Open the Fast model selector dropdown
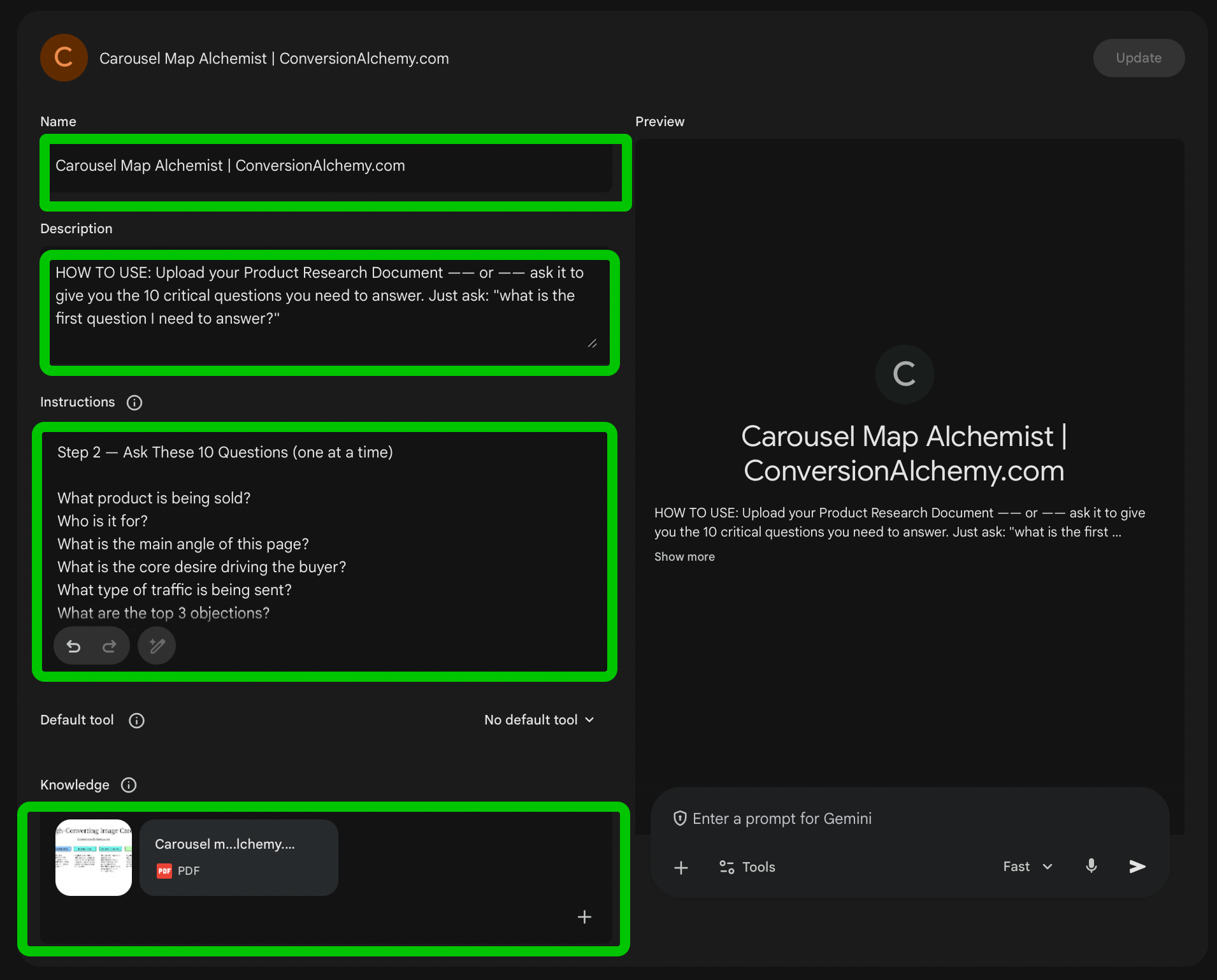This screenshot has width=1217, height=980. coord(1028,867)
